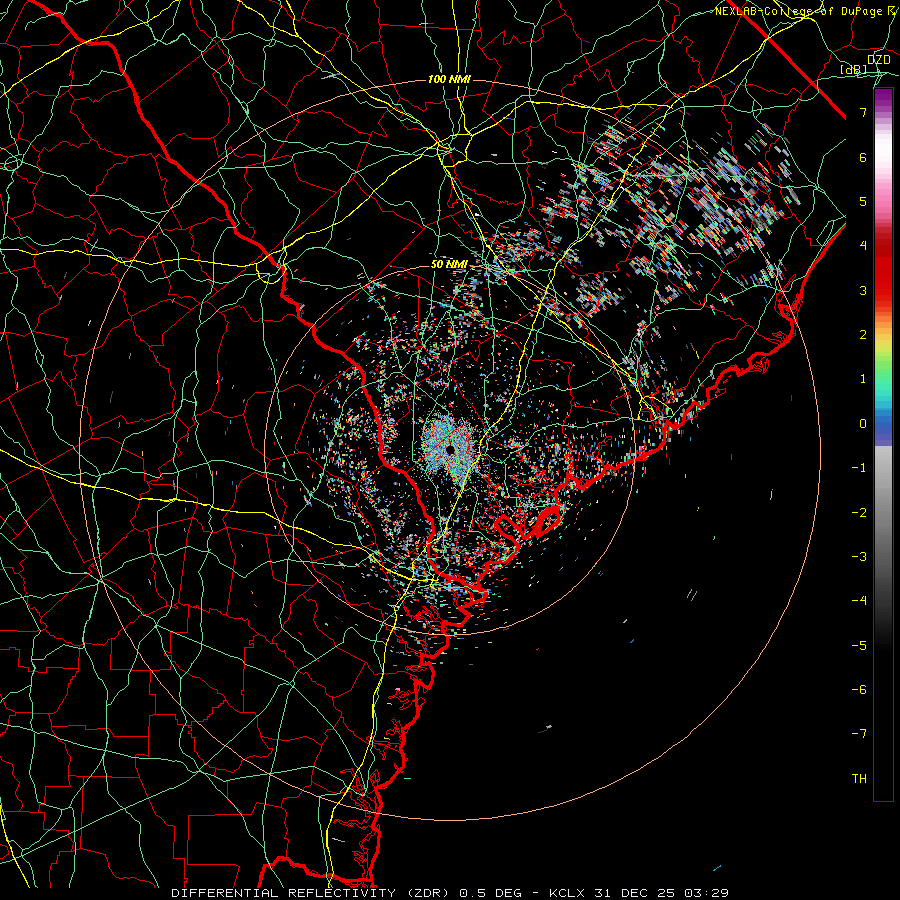The height and width of the screenshot is (900, 900).
Task: Click the "50 NMI" range ring label
Action: [449, 264]
